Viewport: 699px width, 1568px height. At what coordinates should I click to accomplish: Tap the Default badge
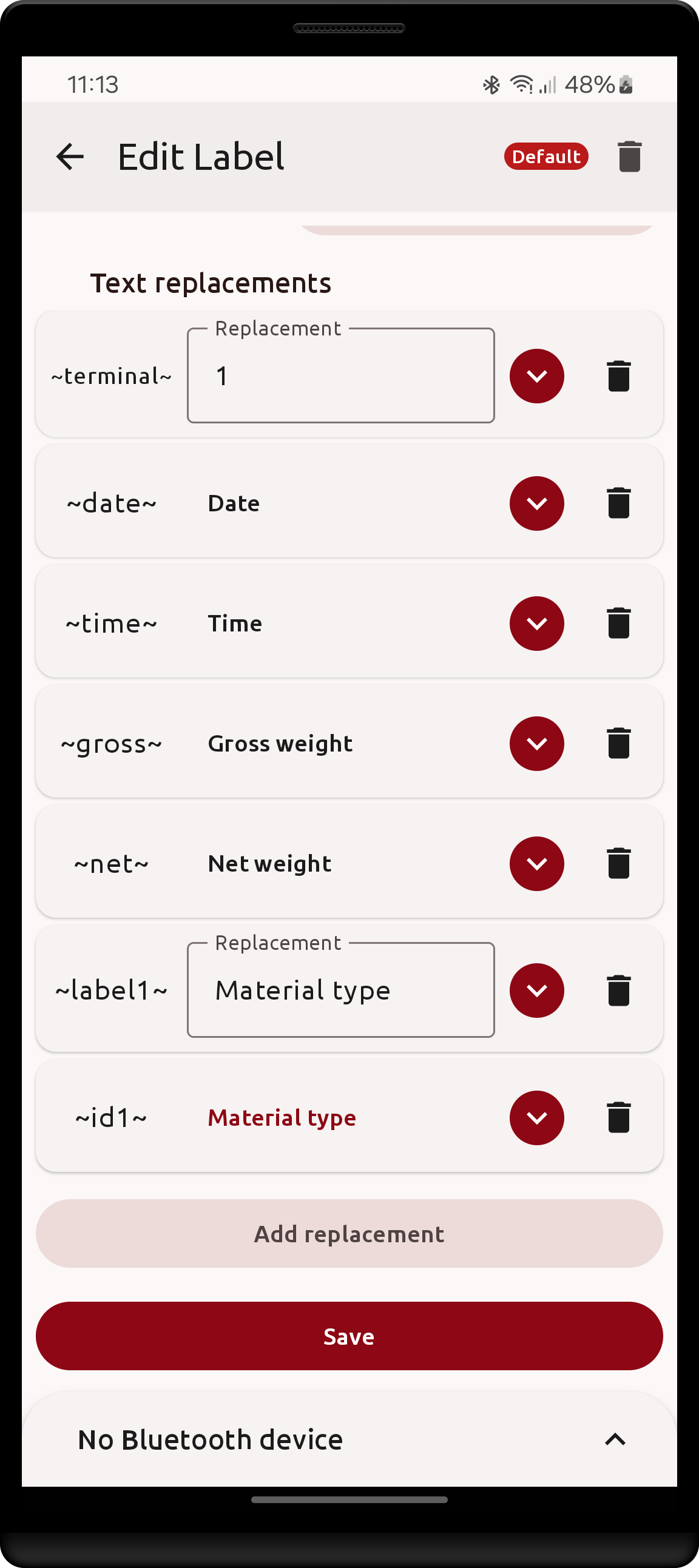(x=545, y=157)
